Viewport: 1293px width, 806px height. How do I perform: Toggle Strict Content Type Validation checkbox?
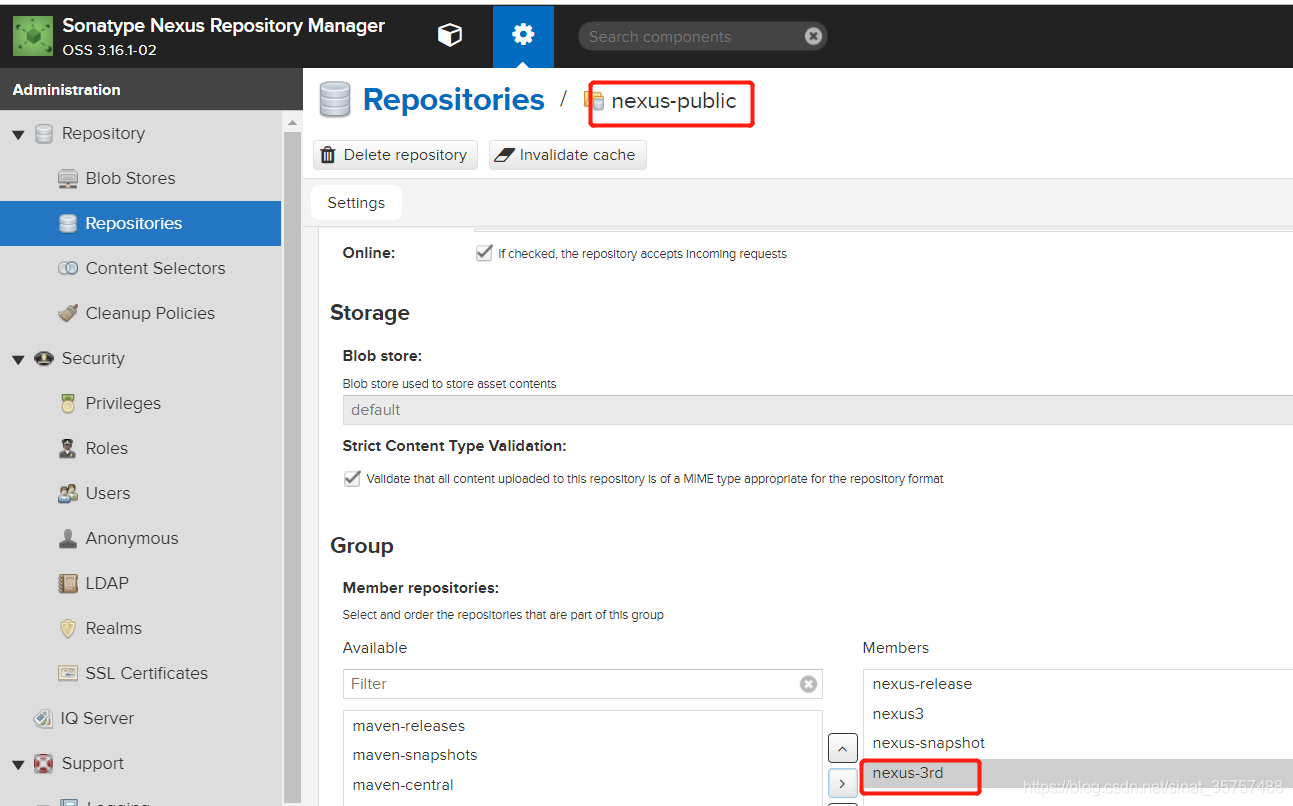coord(352,478)
